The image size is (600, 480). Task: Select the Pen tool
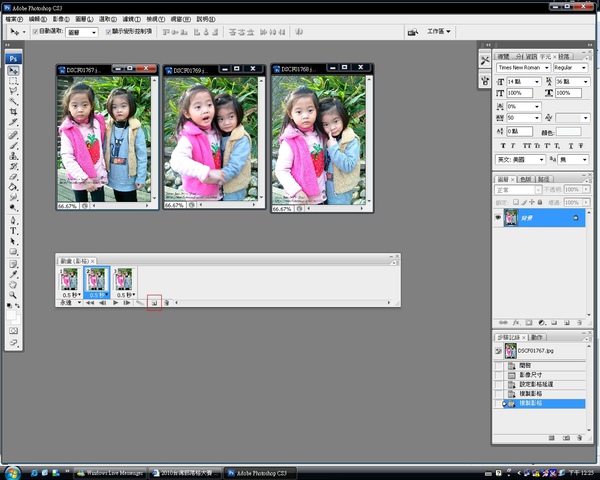tap(13, 220)
